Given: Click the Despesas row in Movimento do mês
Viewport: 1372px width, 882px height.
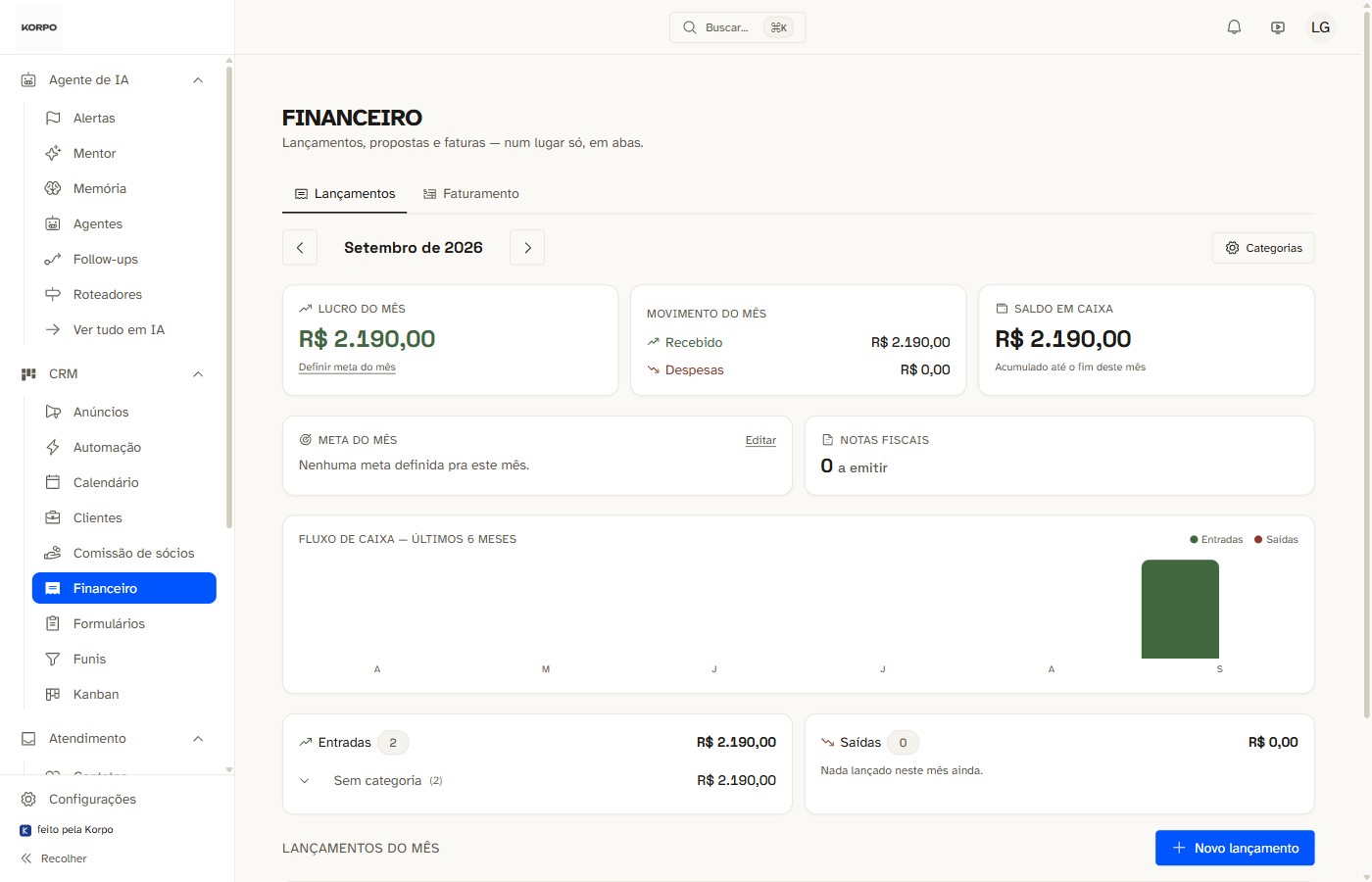Looking at the screenshot, I should pos(799,369).
